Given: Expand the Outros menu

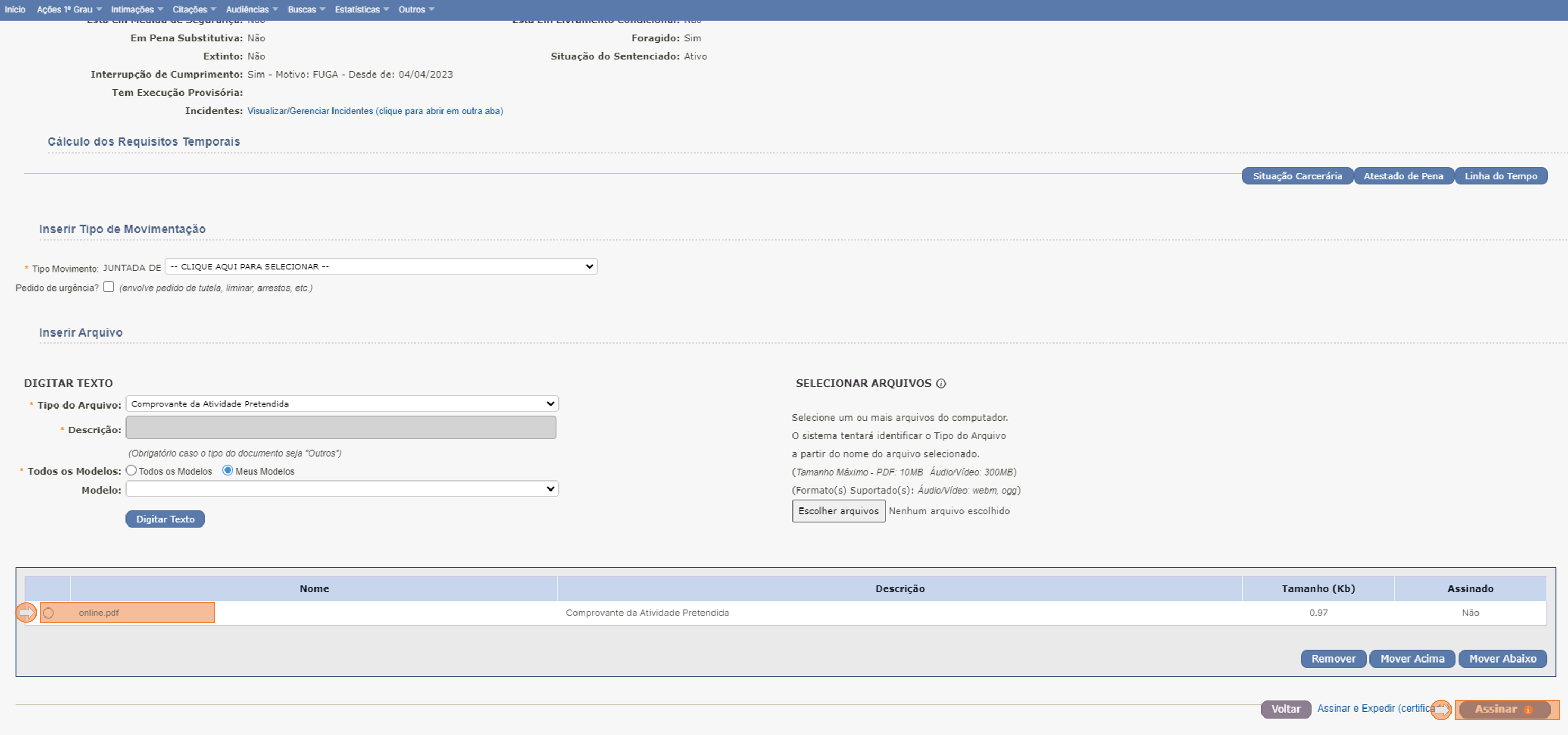Looking at the screenshot, I should click(x=416, y=9).
